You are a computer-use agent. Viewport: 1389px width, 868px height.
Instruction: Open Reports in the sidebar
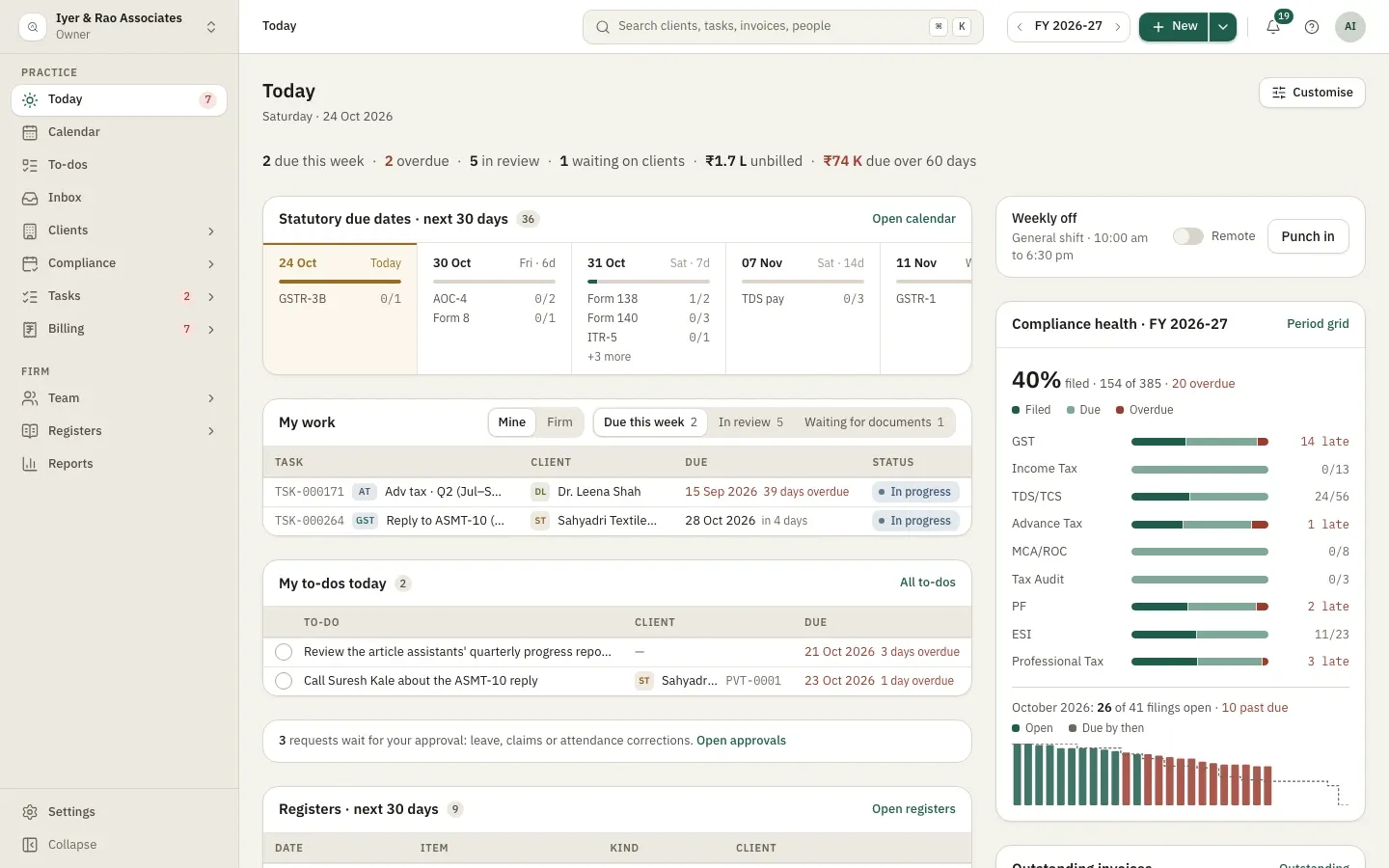coord(119,464)
